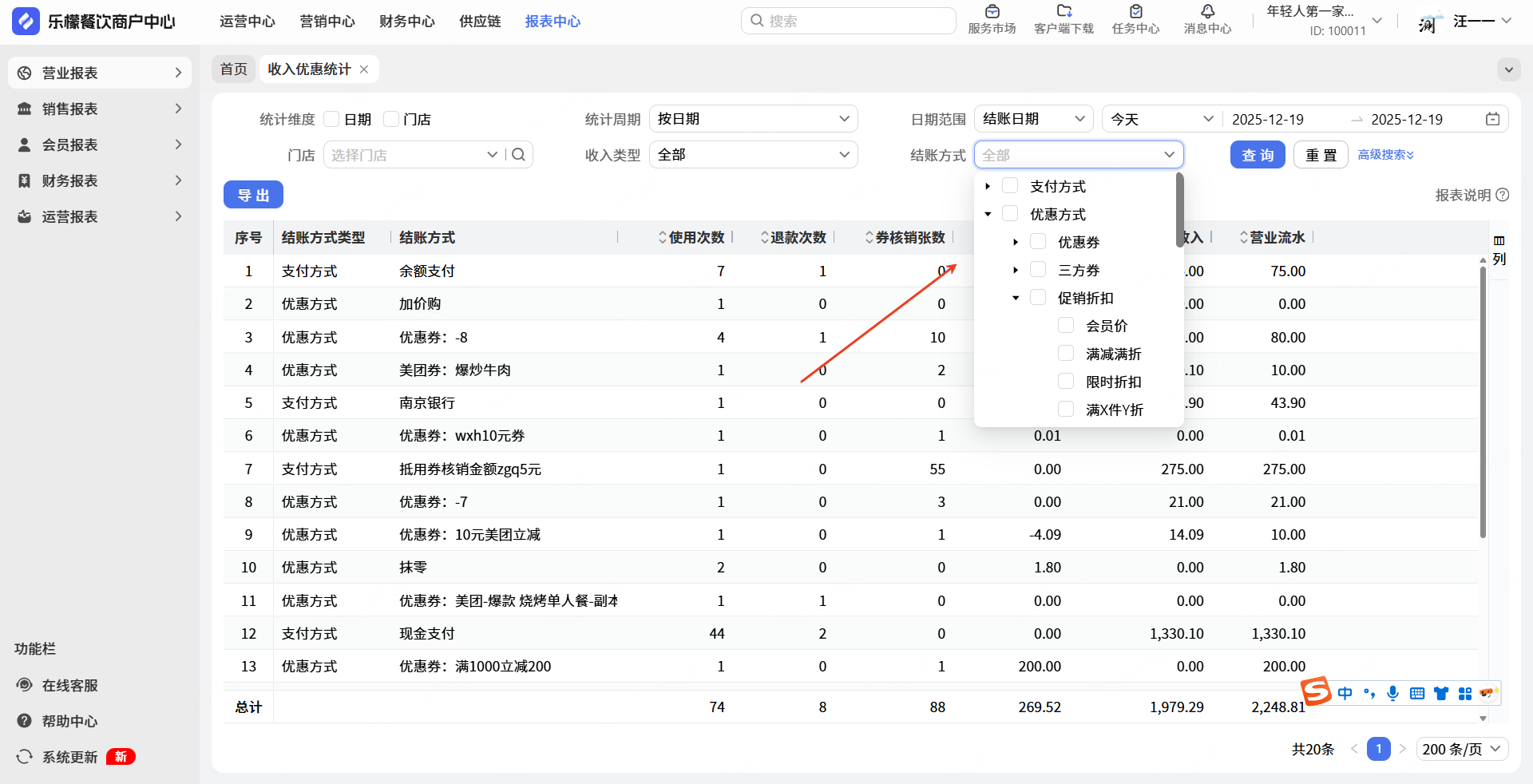Open the 消息中心 notification bell
The image size is (1533, 784).
tap(1207, 13)
